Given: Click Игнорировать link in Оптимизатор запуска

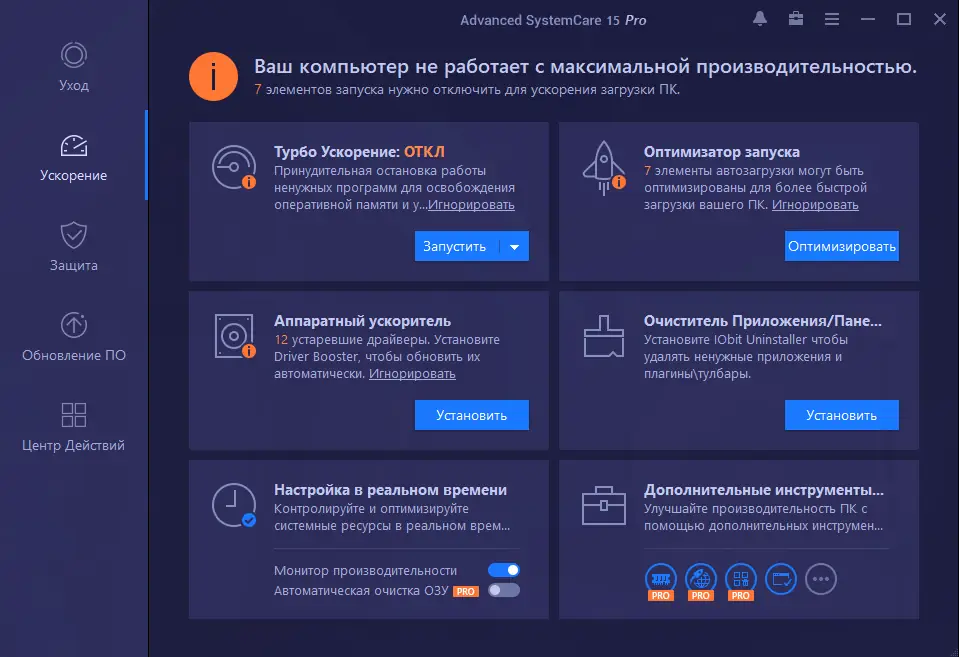Looking at the screenshot, I should point(815,205).
